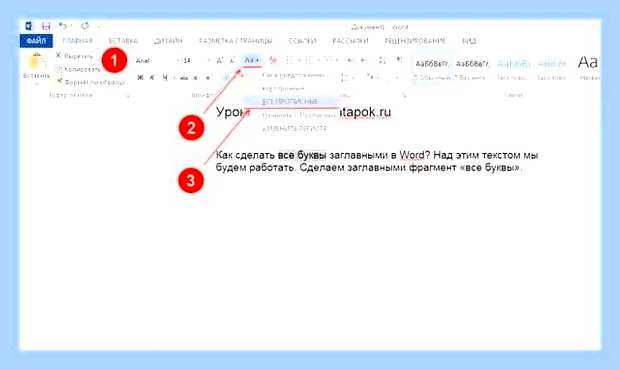Open the Aa change case dropdown button
The width and height of the screenshot is (620, 370).
click(252, 60)
